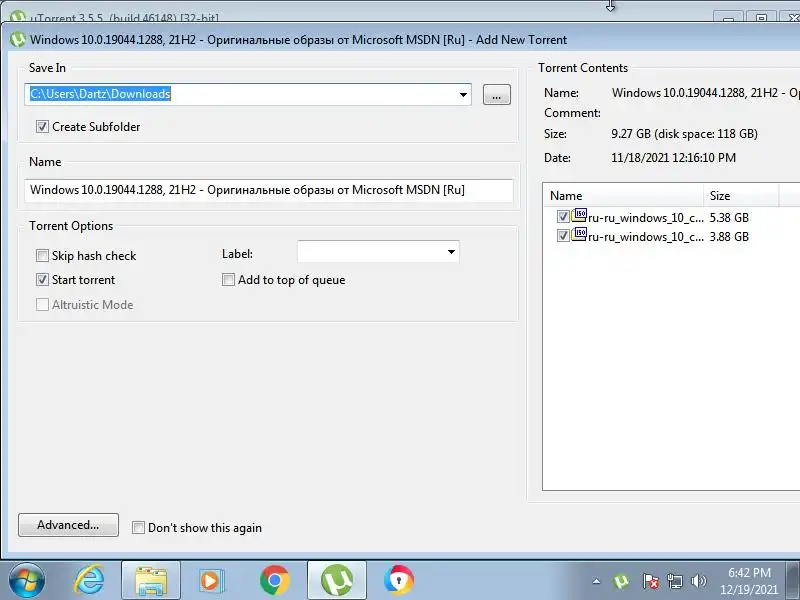Click the date 11/18/2021 12:16:10 PM
The height and width of the screenshot is (600, 800).
(x=673, y=158)
